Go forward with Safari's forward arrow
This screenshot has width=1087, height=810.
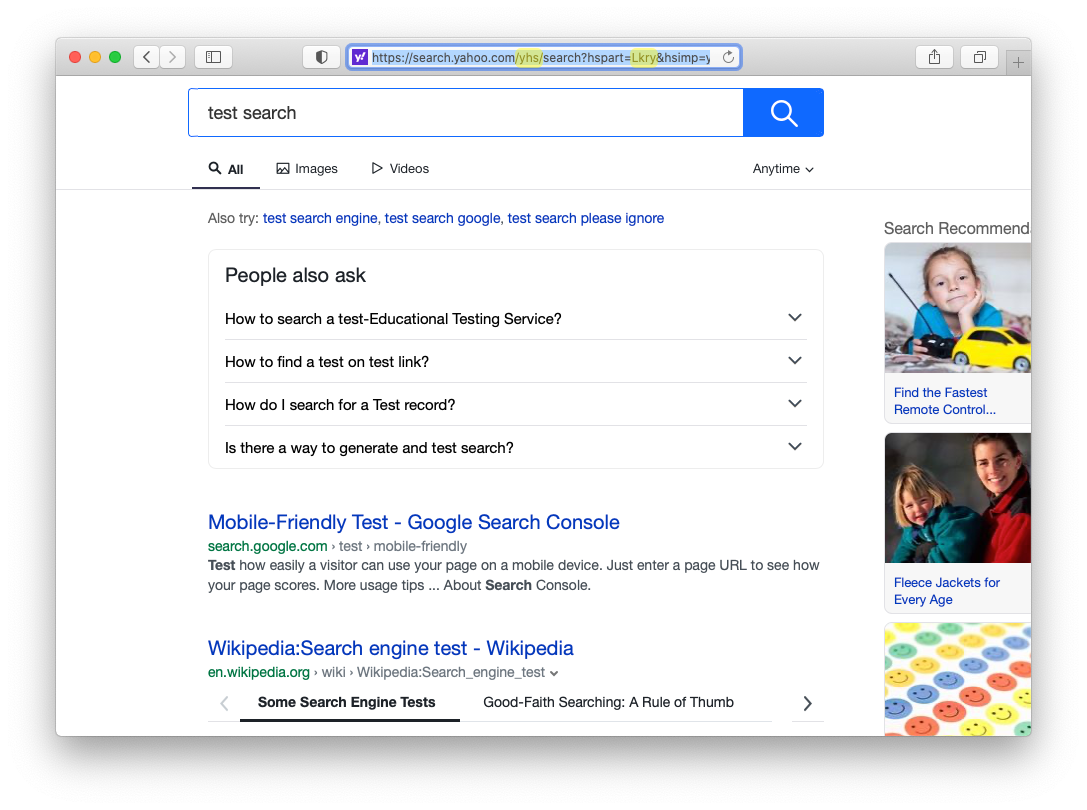click(173, 57)
